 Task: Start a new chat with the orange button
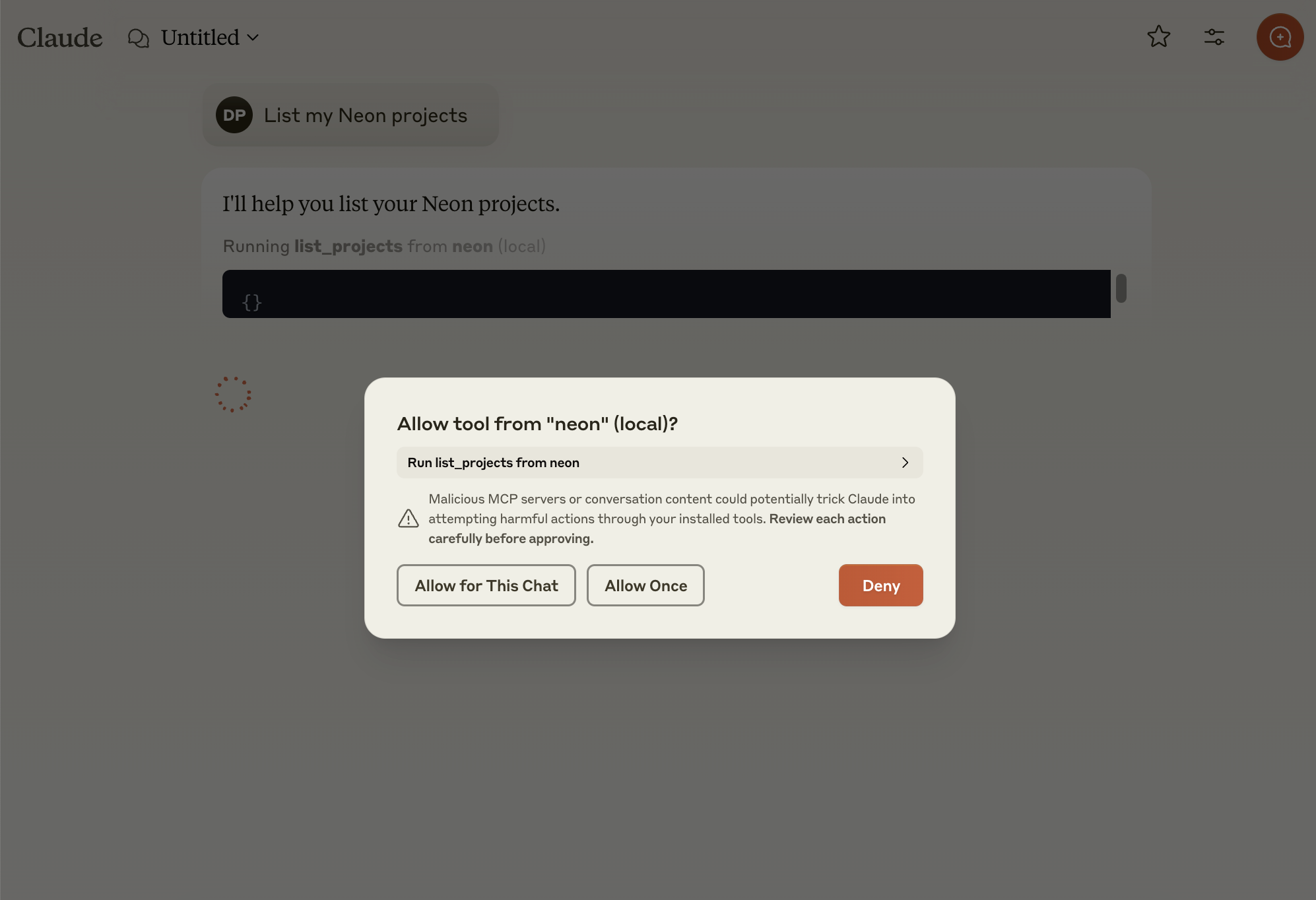1279,37
